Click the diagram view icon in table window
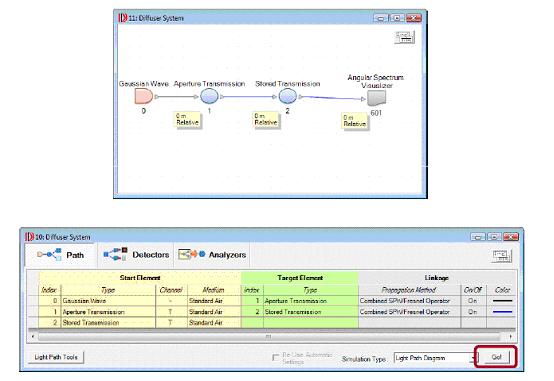This screenshot has width=554, height=381. (x=502, y=256)
